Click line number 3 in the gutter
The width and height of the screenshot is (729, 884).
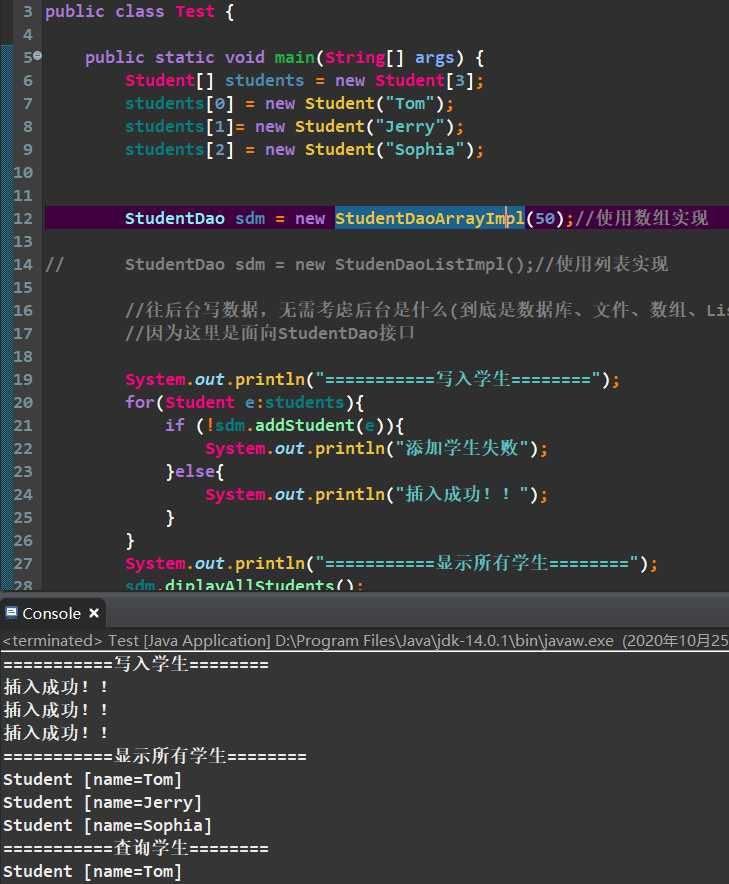coord(28,12)
